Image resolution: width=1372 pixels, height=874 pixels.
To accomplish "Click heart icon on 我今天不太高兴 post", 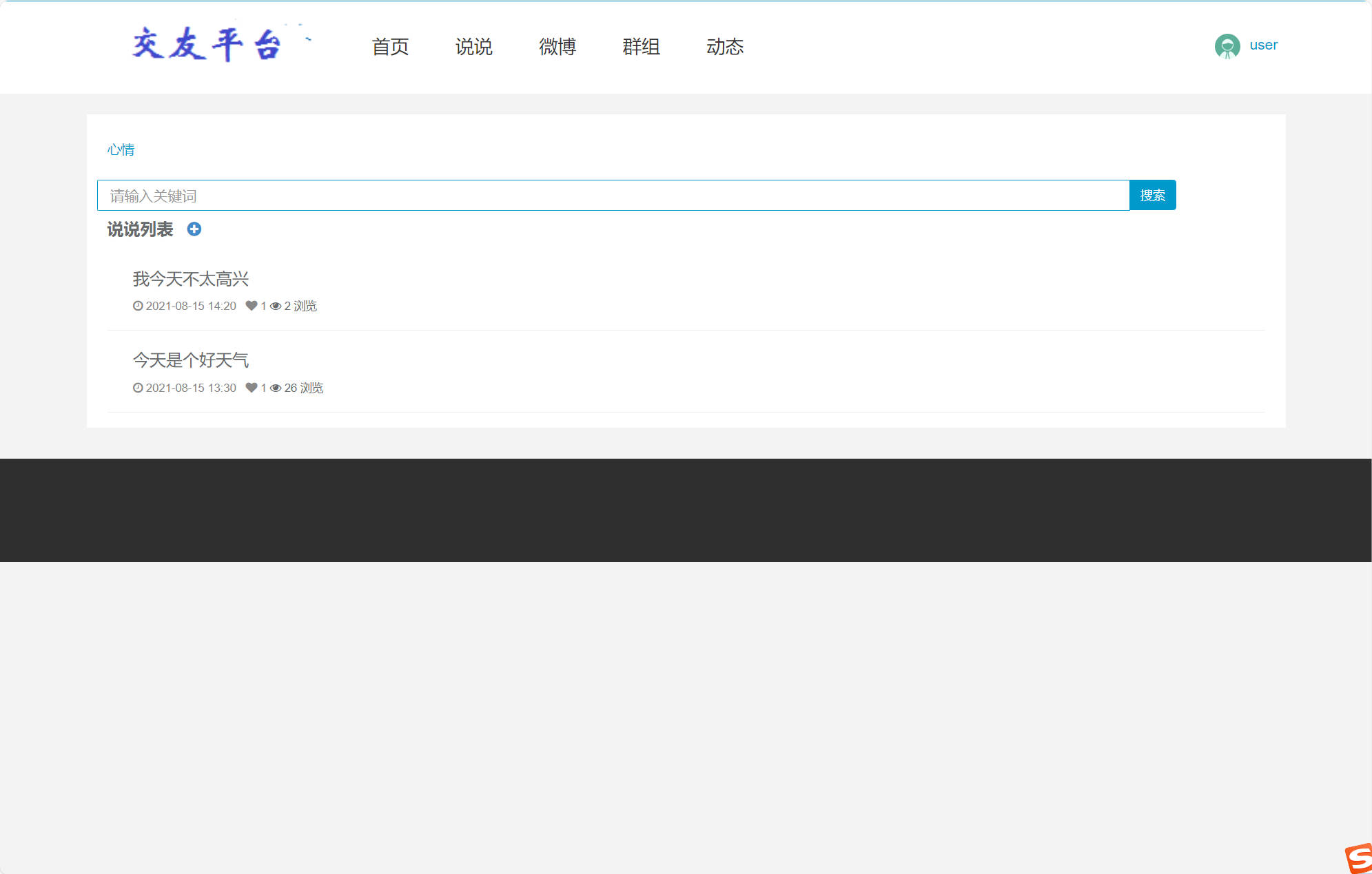I will pyautogui.click(x=252, y=306).
